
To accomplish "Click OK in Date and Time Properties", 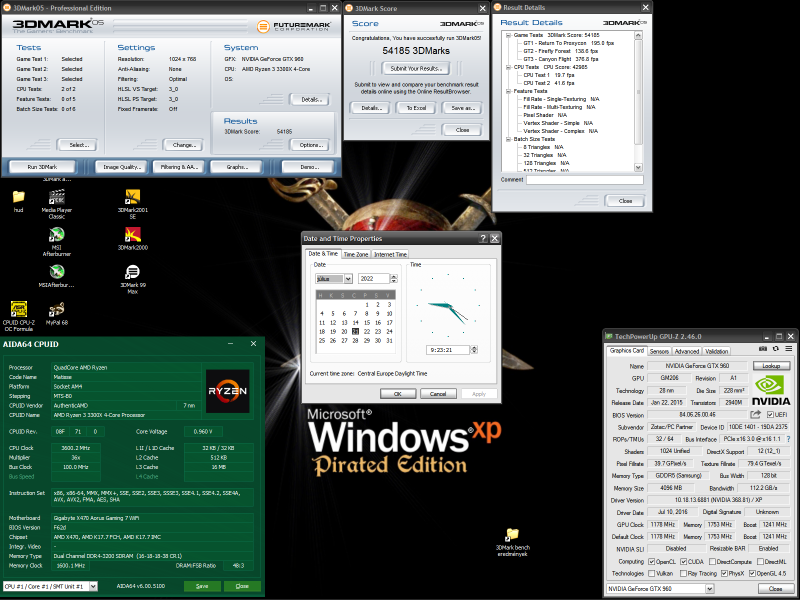I will (x=398, y=394).
